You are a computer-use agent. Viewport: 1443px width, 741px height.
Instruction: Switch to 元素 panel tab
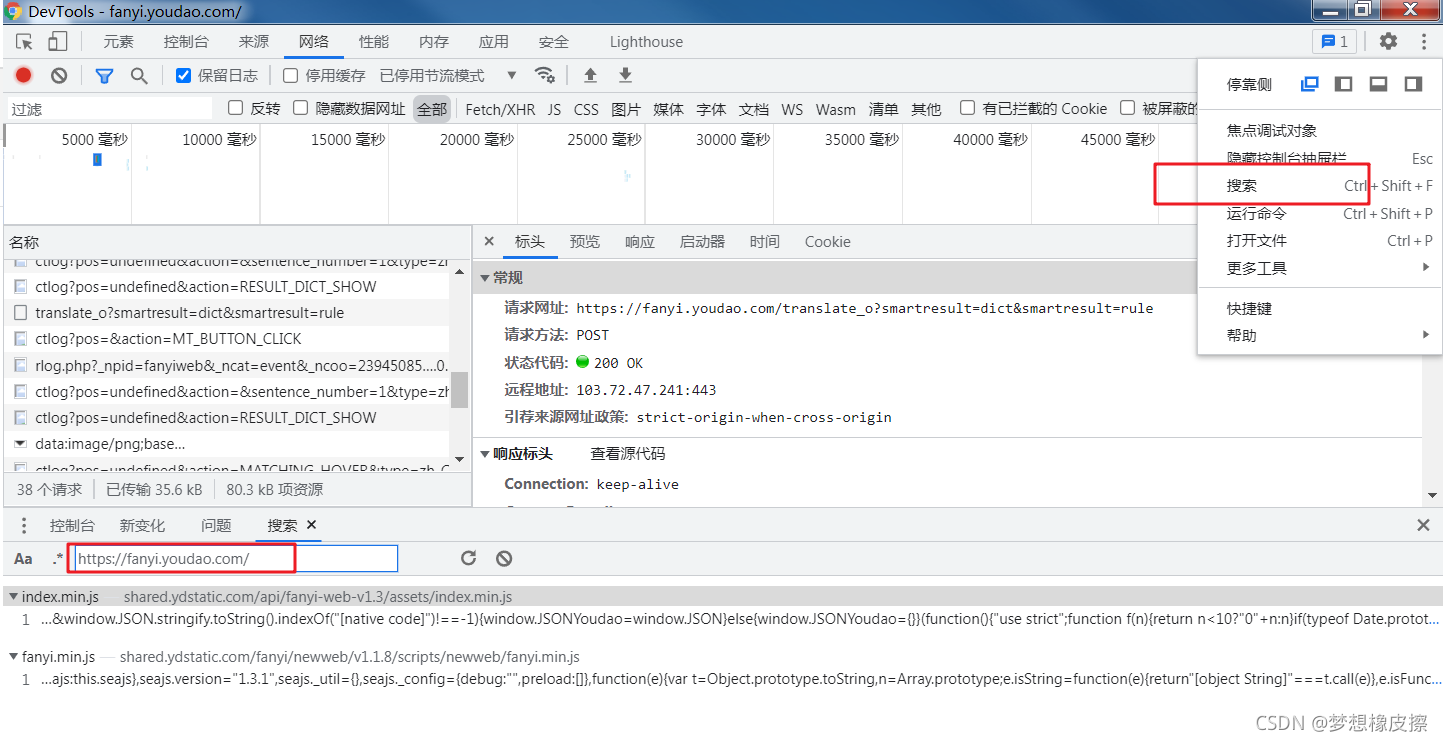pos(118,42)
